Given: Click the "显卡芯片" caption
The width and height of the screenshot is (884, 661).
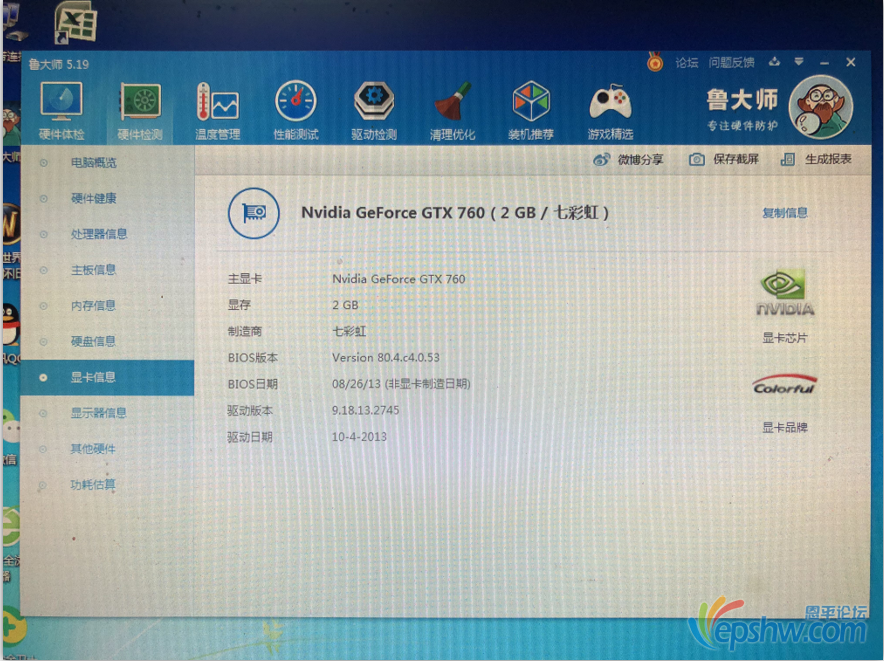Looking at the screenshot, I should click(785, 338).
